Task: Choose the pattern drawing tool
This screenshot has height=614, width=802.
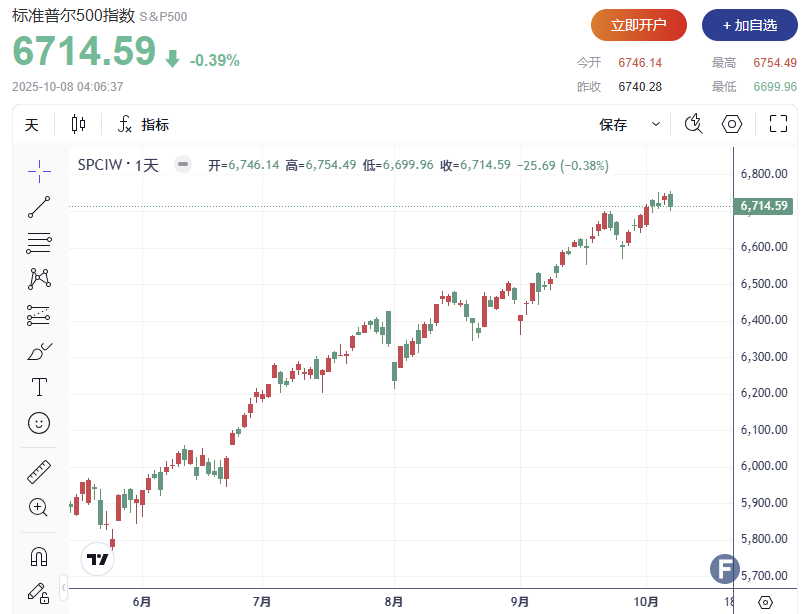Action: [x=39, y=278]
